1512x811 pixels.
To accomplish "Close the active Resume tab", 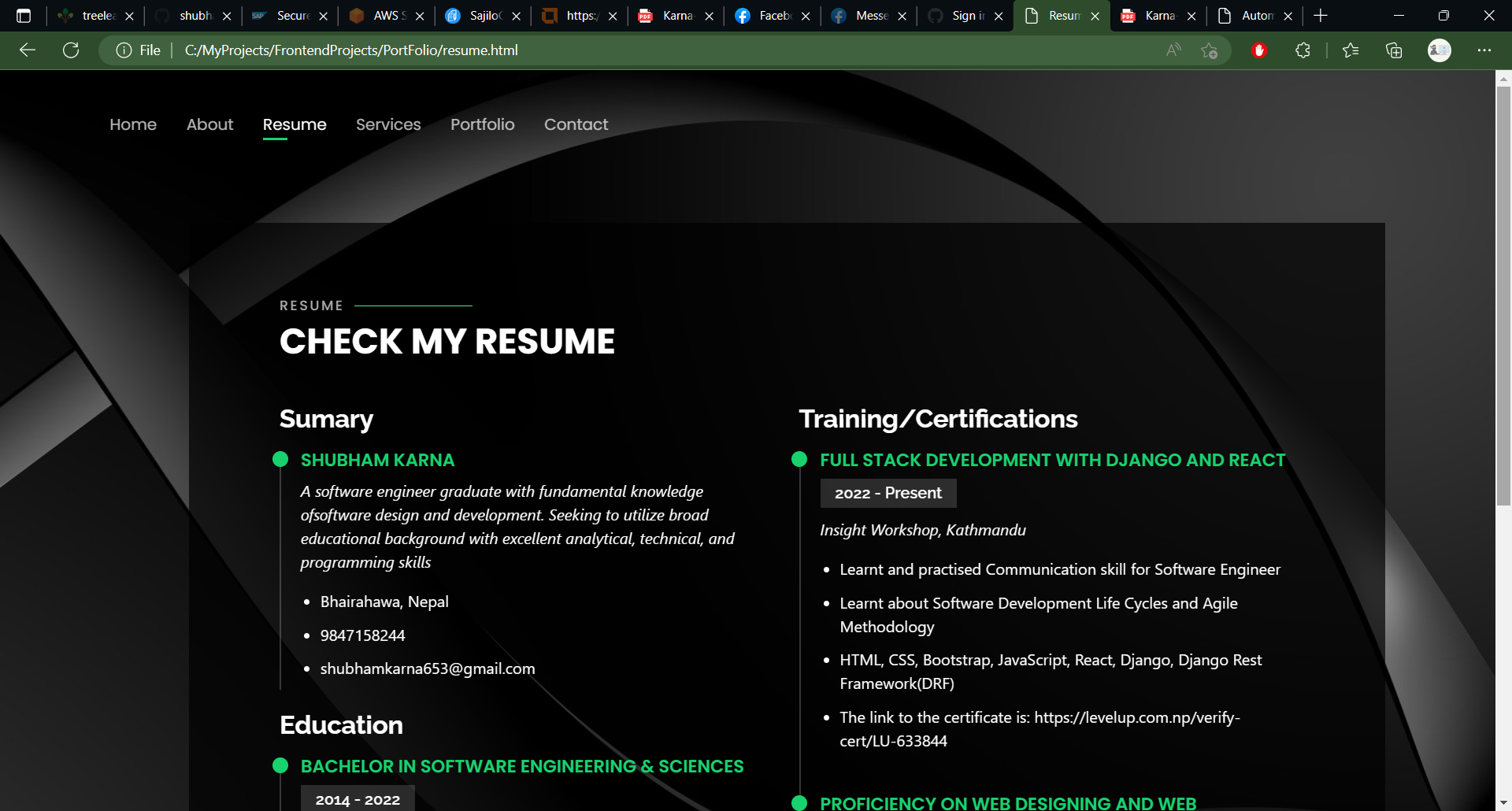I will (x=1095, y=16).
